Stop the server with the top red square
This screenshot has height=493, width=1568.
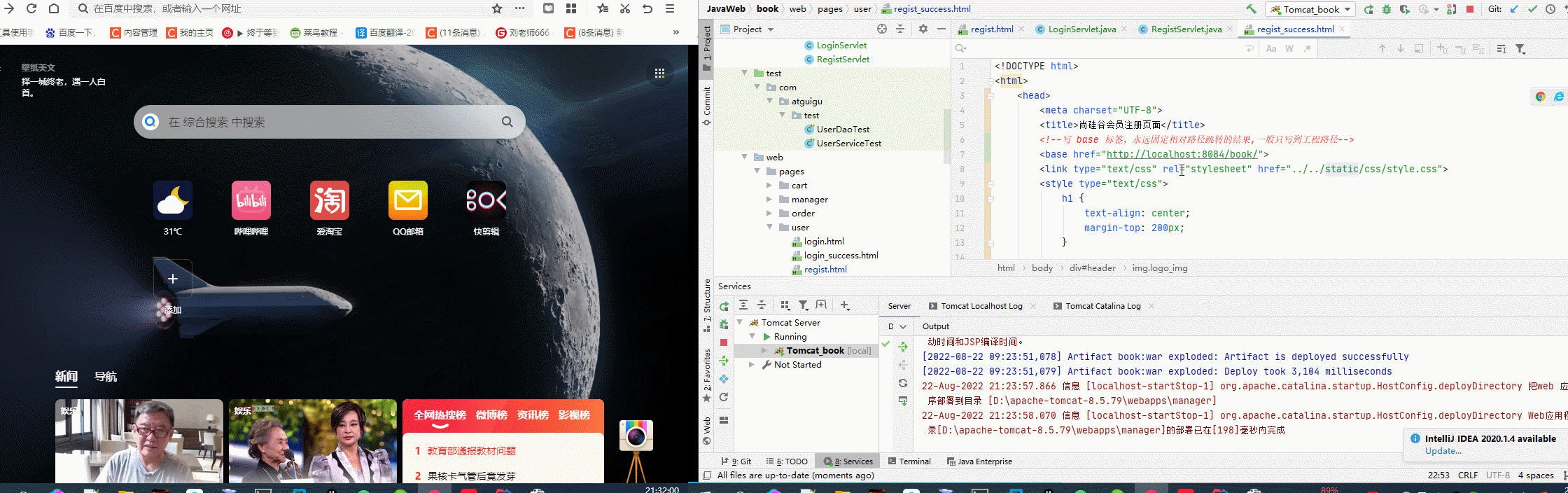click(x=1470, y=9)
